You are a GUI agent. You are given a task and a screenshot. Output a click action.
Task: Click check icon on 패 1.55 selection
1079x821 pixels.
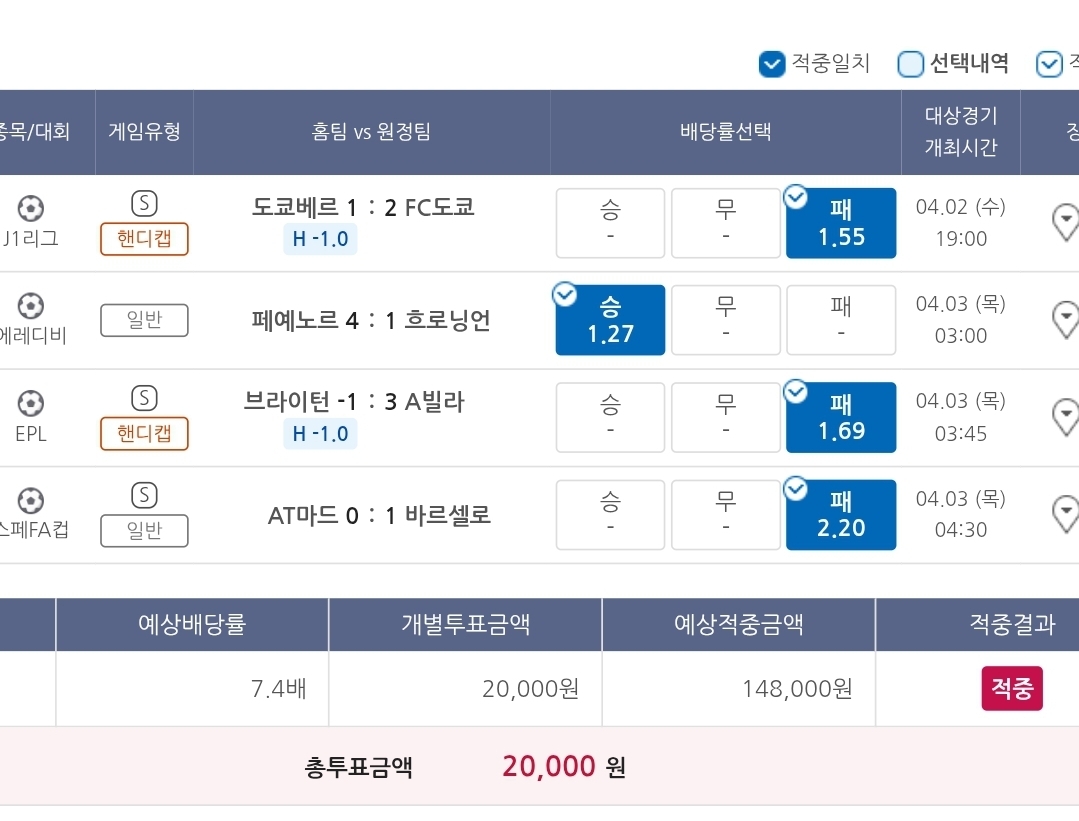point(795,198)
